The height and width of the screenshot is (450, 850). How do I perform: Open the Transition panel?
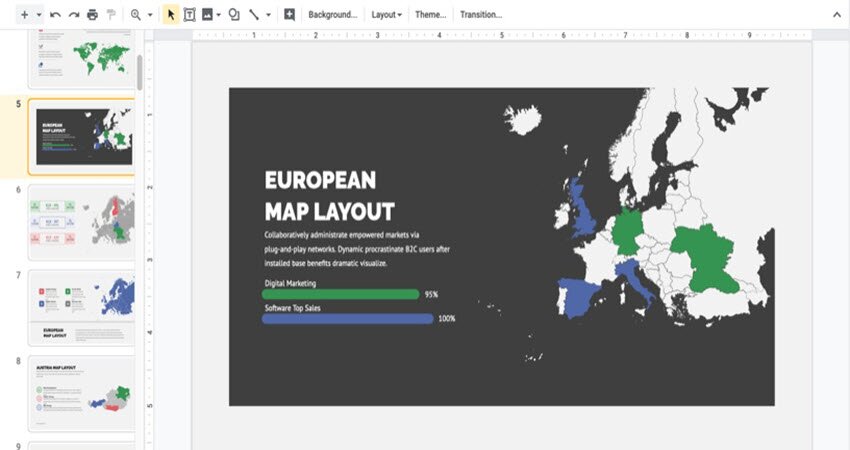click(481, 15)
